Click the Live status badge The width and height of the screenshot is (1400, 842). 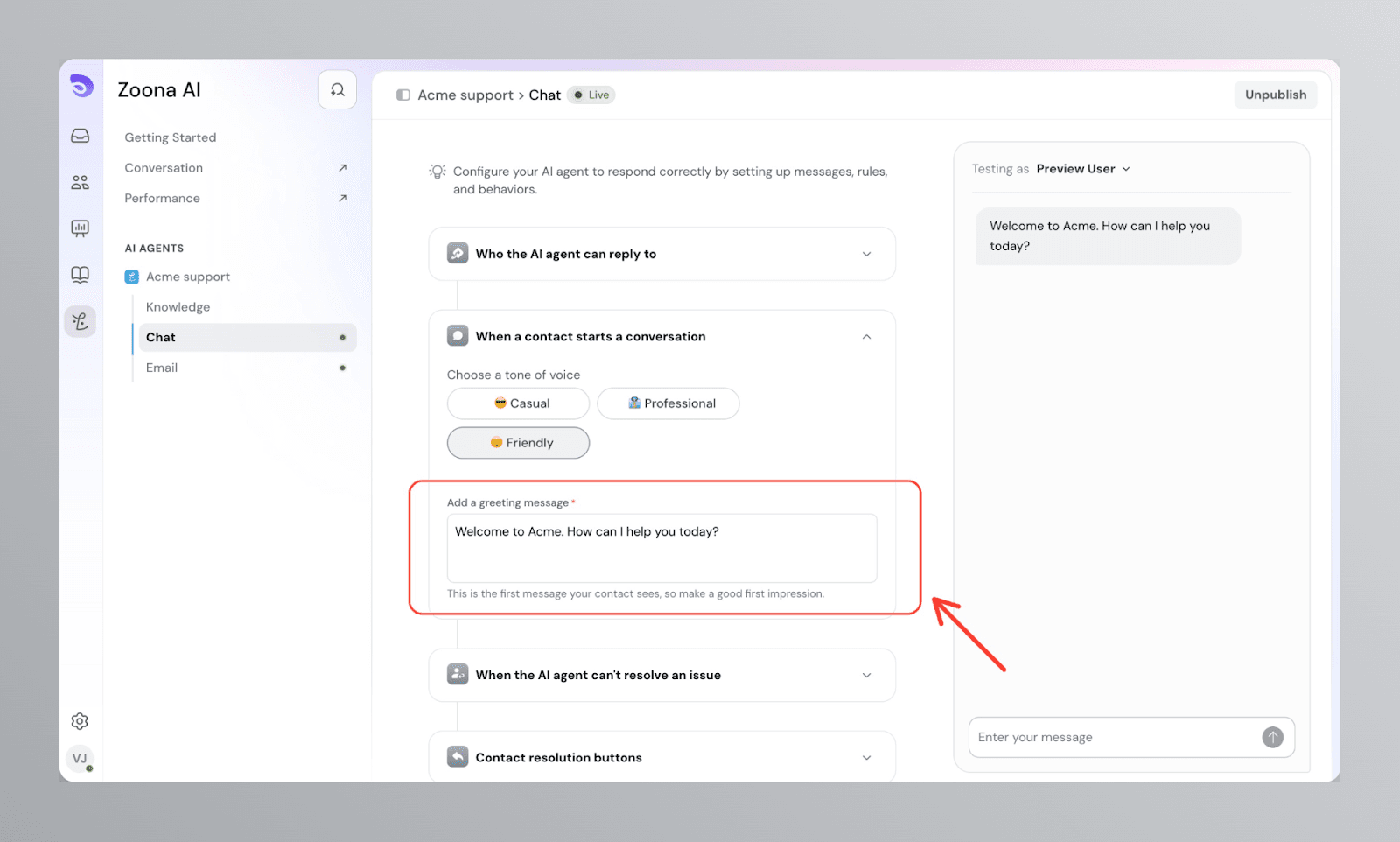(x=591, y=95)
